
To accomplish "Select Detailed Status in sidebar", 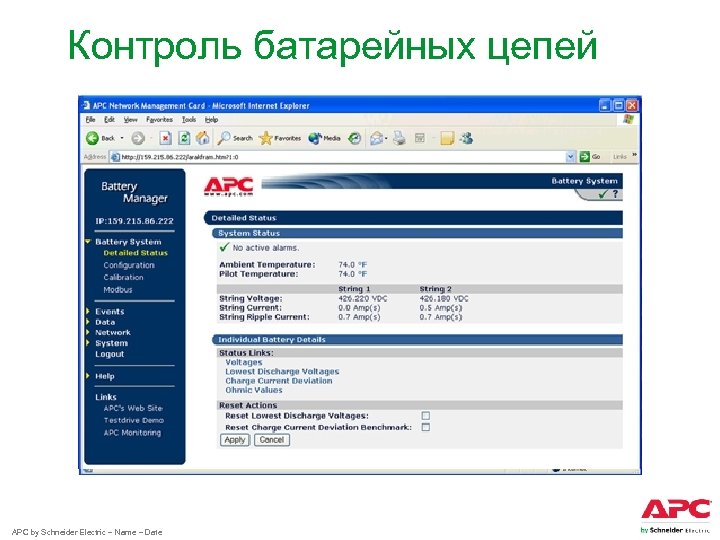I will (x=135, y=253).
